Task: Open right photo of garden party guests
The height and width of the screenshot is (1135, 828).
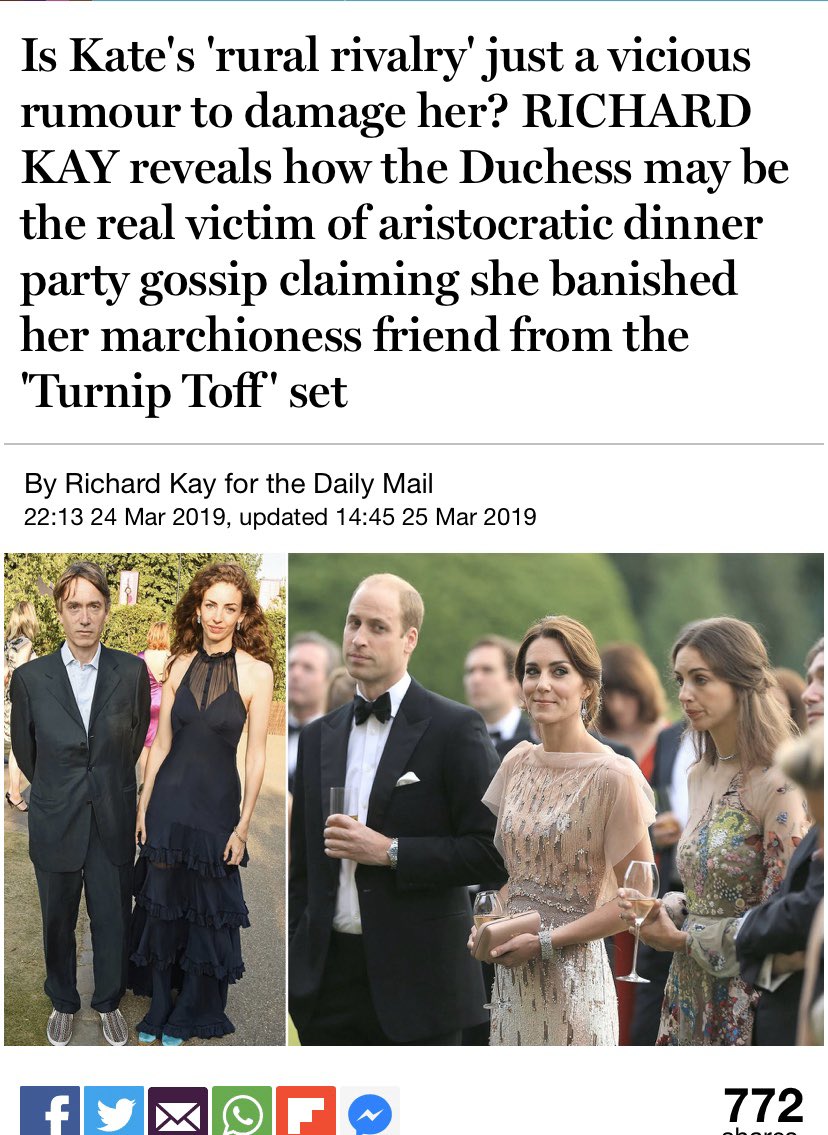Action: click(x=556, y=799)
